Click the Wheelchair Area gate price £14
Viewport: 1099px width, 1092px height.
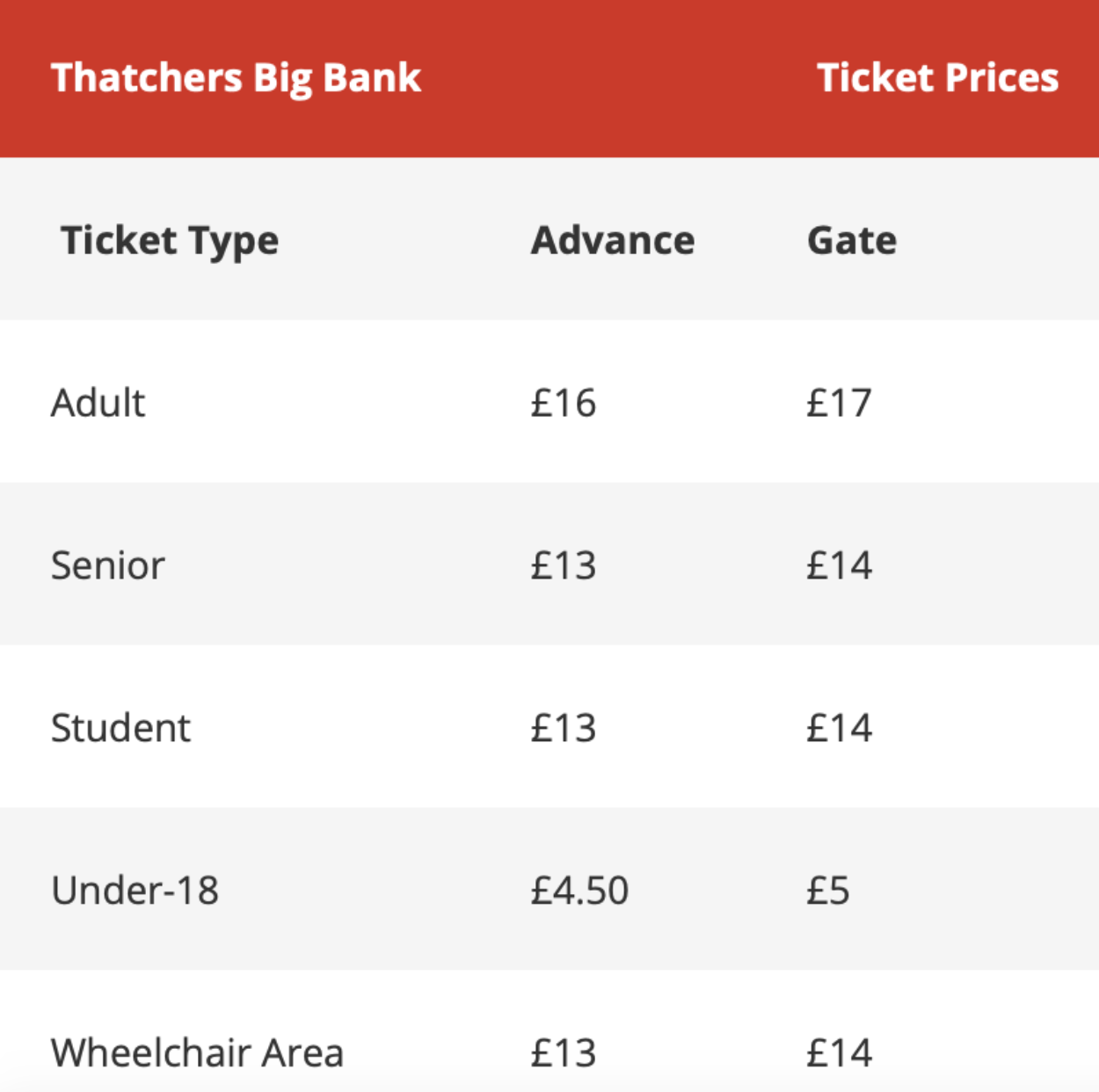840,1053
